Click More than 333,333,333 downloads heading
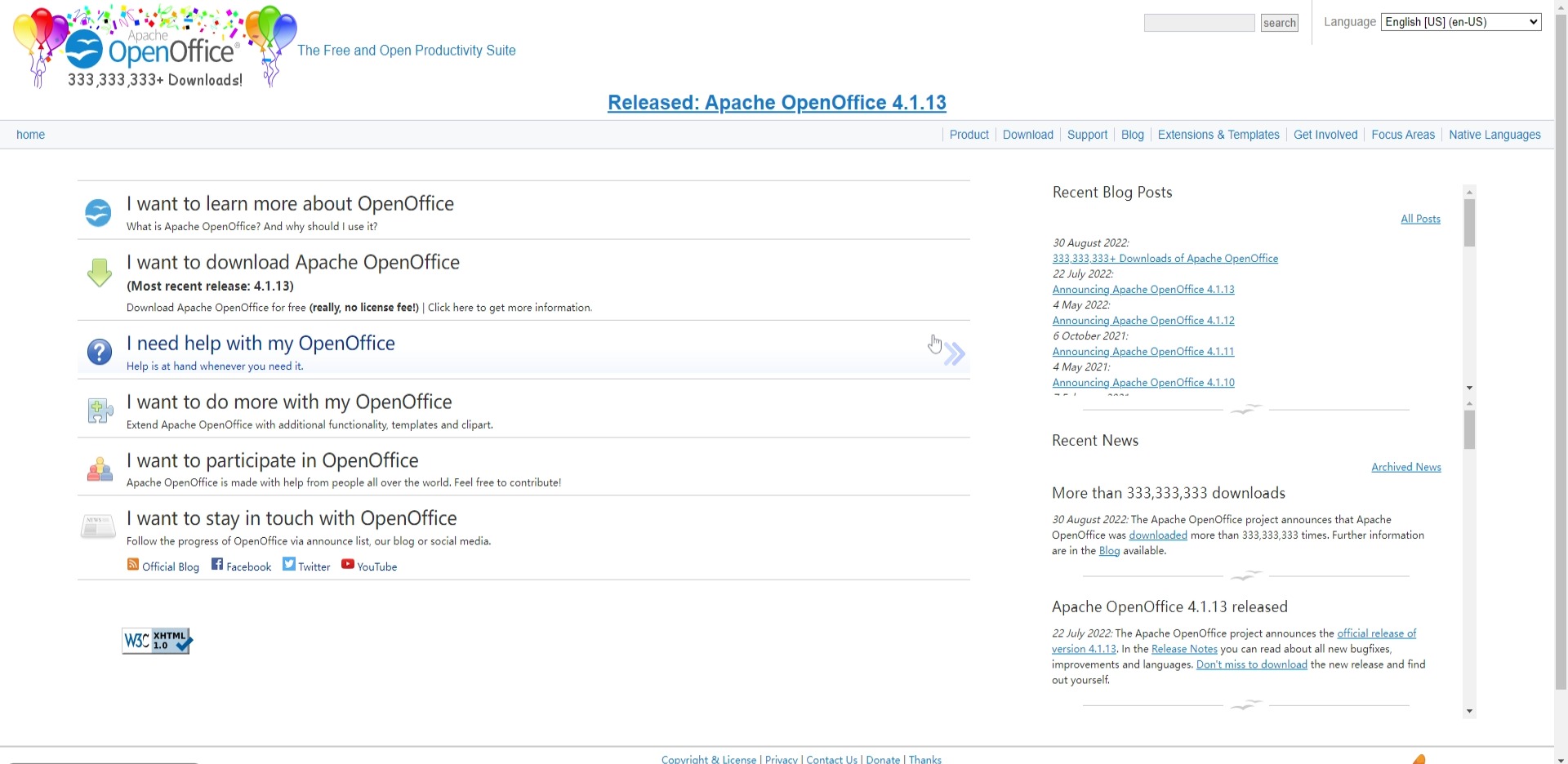 (x=1169, y=493)
